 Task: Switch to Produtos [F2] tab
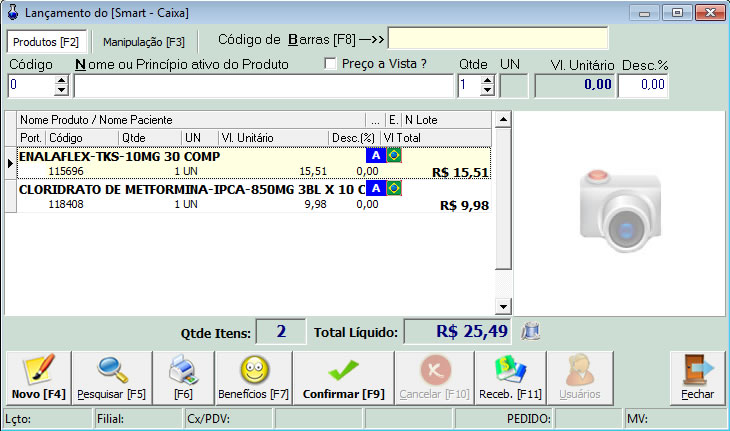46,42
